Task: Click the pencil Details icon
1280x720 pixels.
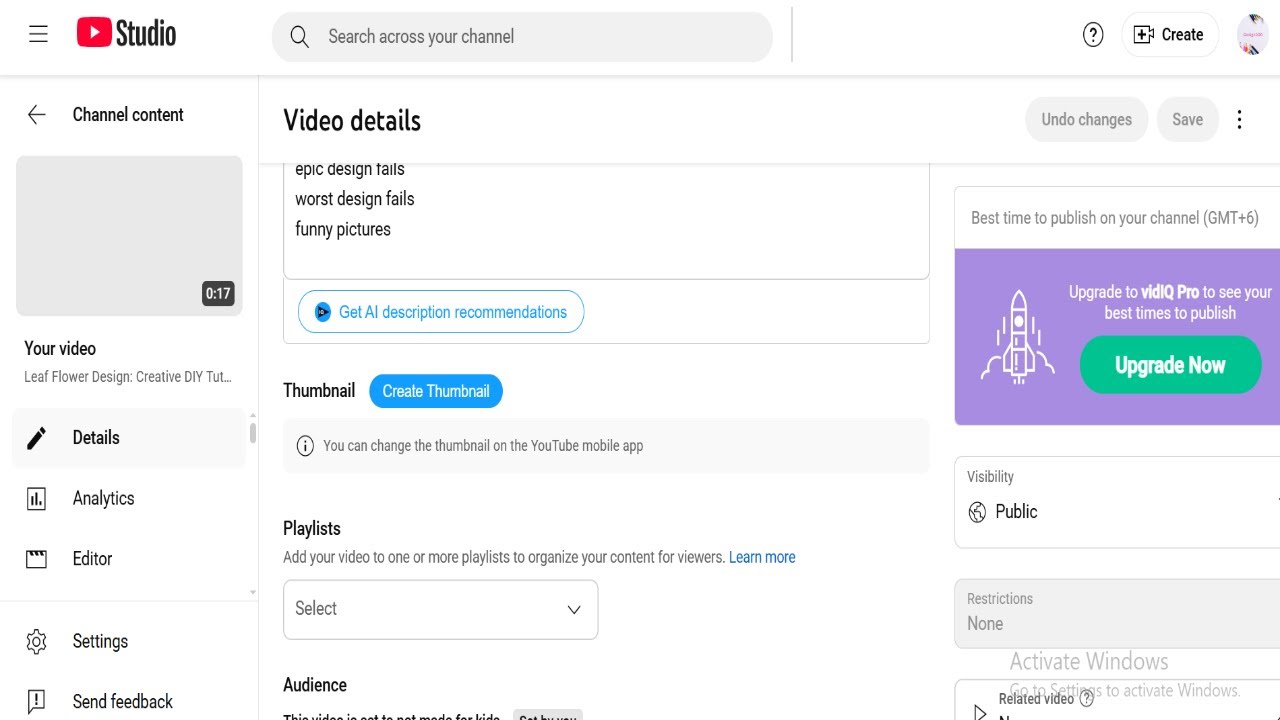Action: click(x=37, y=438)
